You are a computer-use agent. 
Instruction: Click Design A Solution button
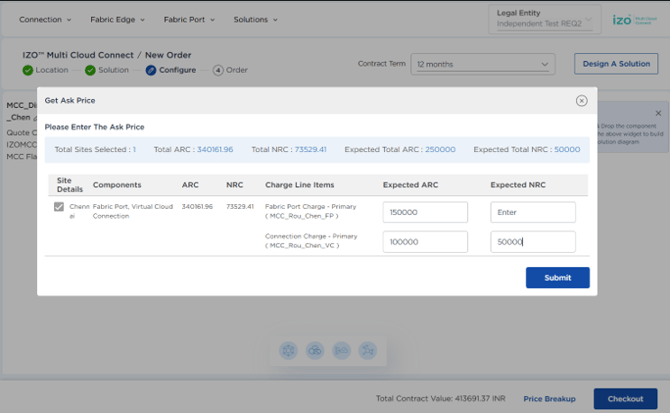[616, 64]
